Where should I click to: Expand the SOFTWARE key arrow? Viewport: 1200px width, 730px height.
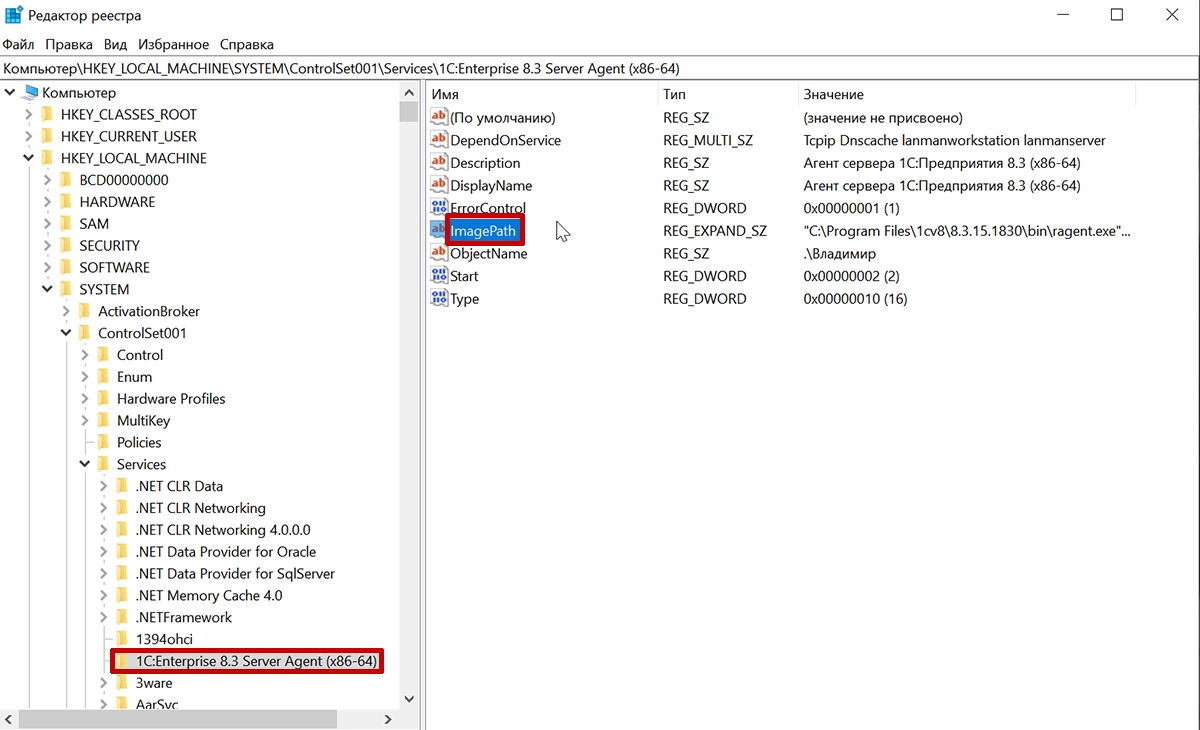coord(48,267)
